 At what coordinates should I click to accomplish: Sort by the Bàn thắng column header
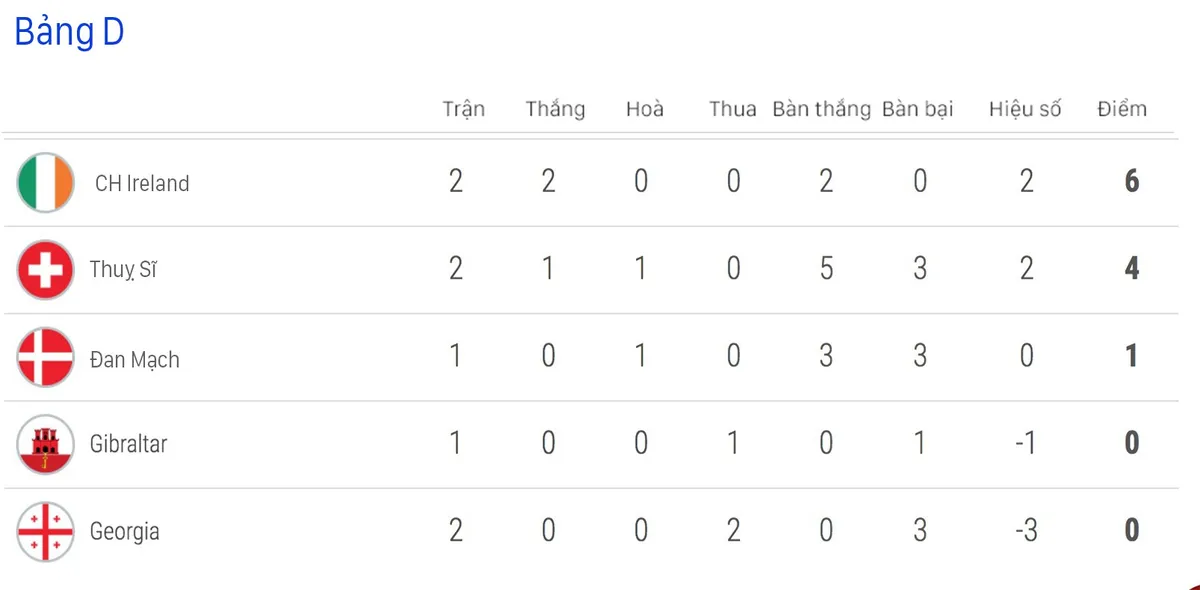(x=822, y=109)
